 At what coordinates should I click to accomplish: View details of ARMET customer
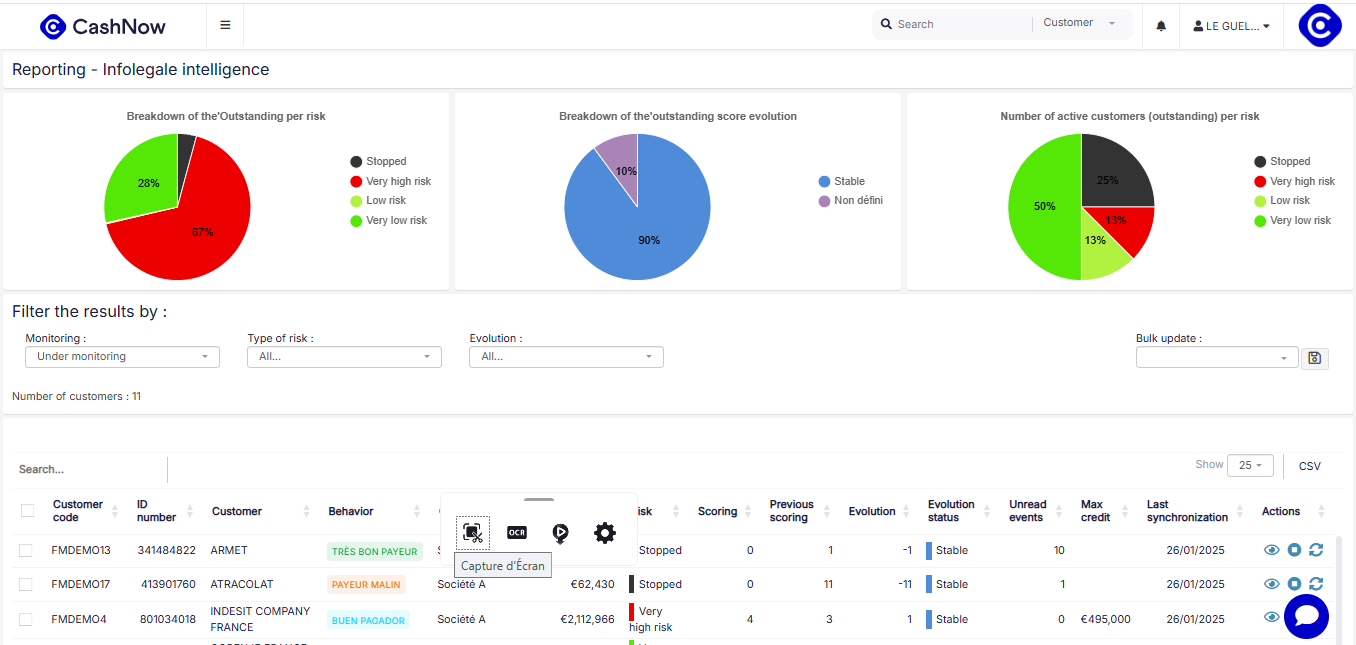point(1272,550)
